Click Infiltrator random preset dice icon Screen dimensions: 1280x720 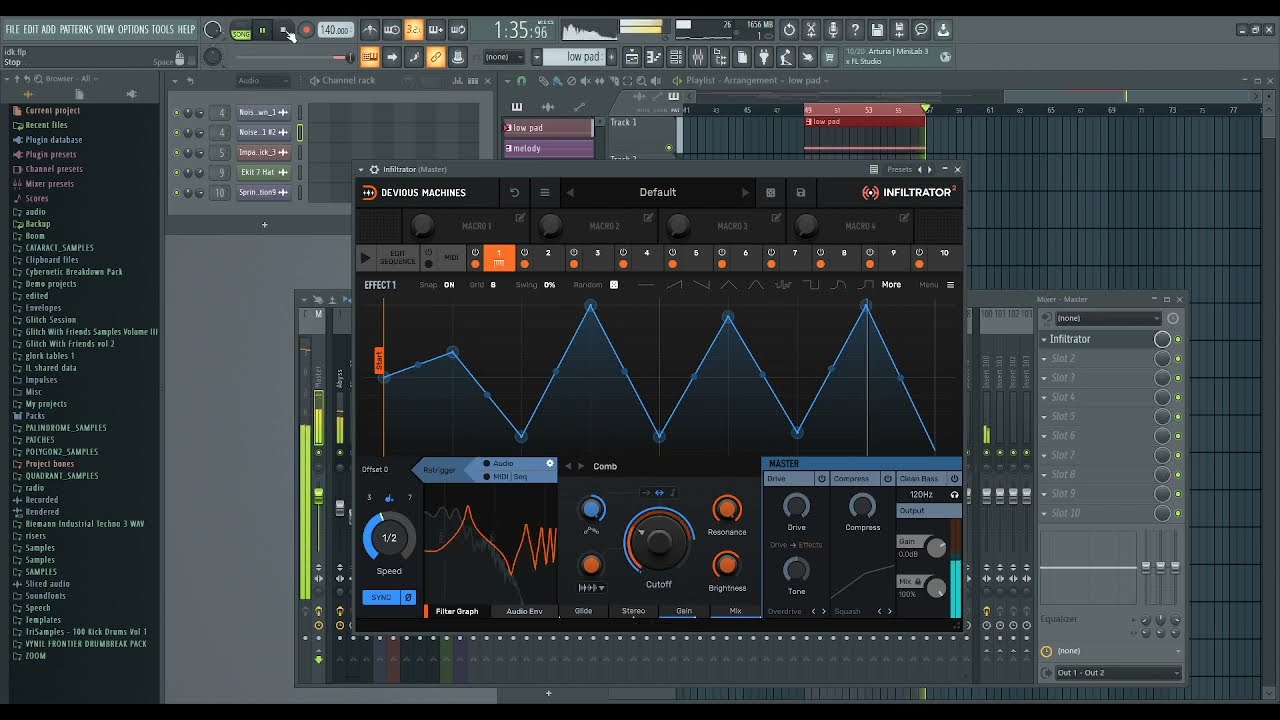tap(770, 192)
